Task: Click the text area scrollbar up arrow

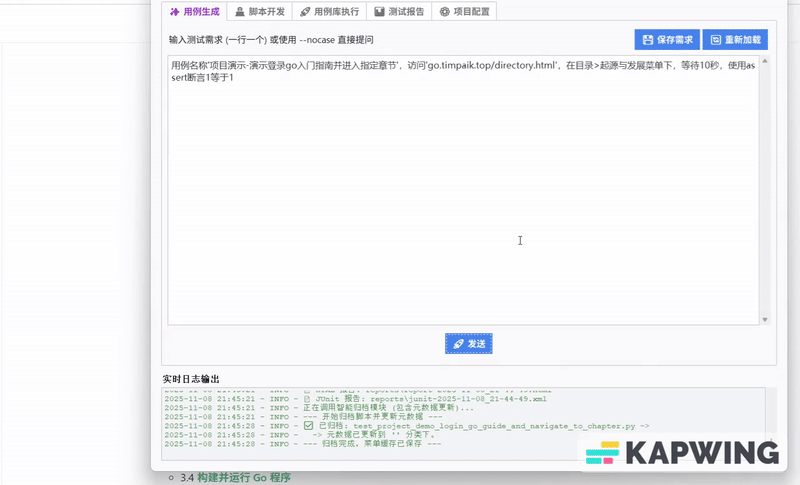Action: 765,61
